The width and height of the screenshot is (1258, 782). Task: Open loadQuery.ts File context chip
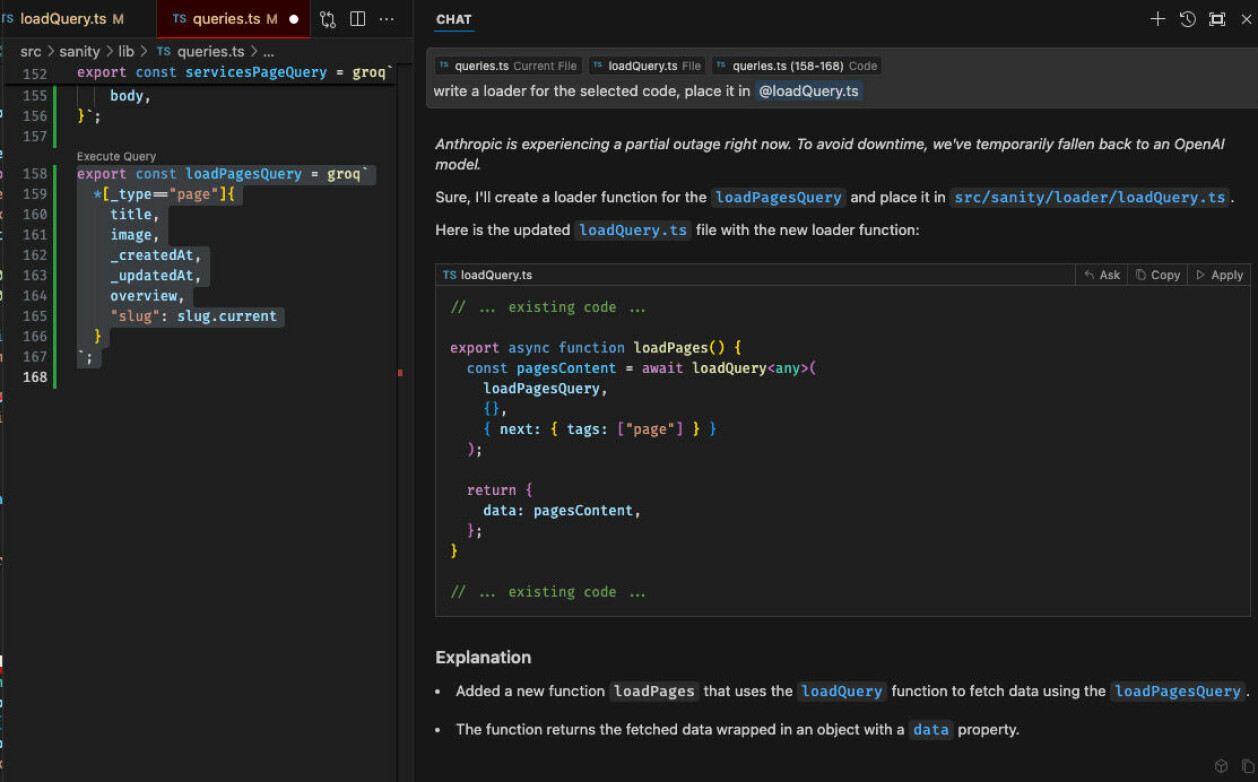click(648, 66)
